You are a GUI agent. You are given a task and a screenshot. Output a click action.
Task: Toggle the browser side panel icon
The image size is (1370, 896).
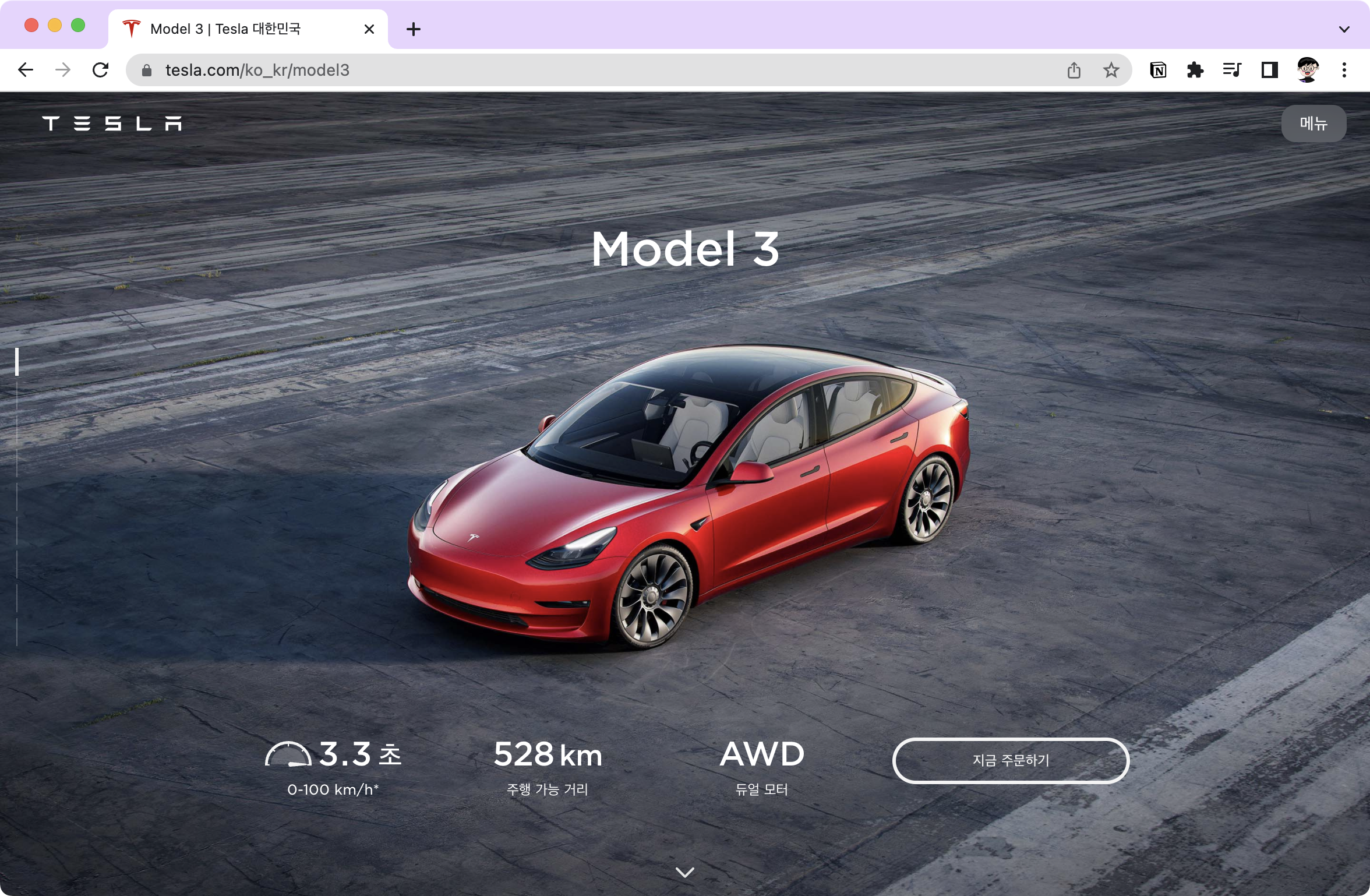pyautogui.click(x=1269, y=70)
